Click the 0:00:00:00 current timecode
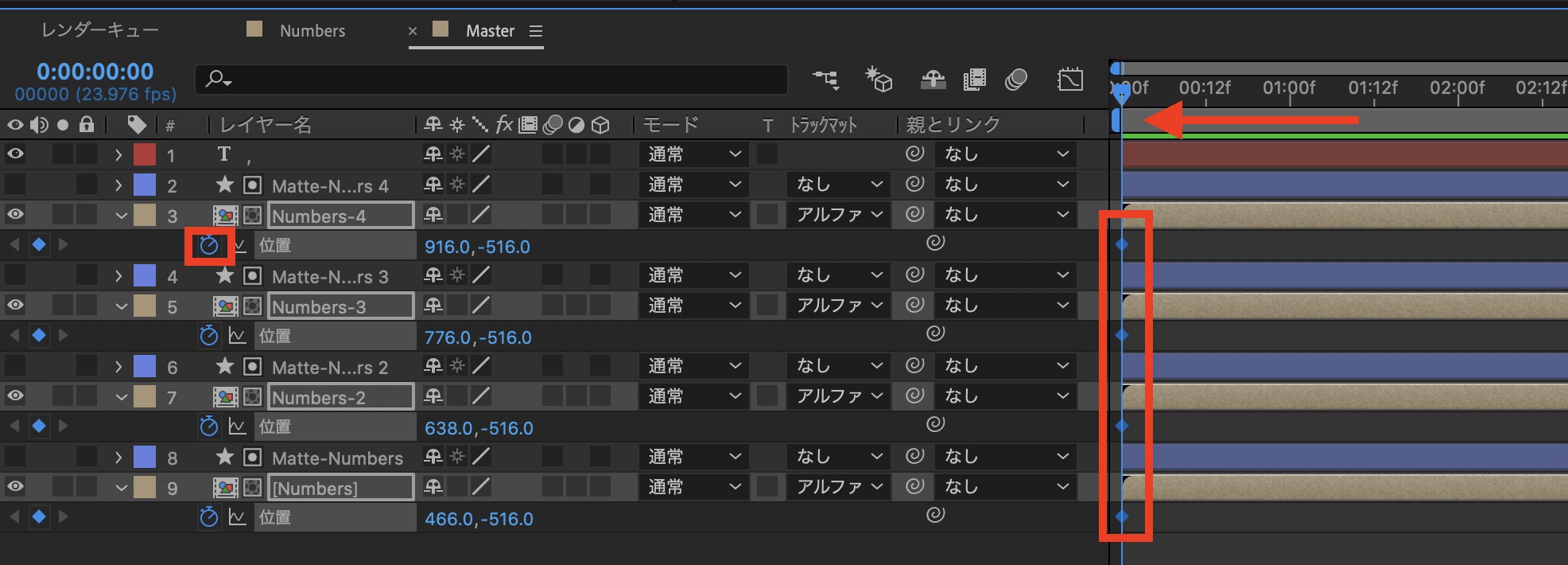 click(x=95, y=72)
